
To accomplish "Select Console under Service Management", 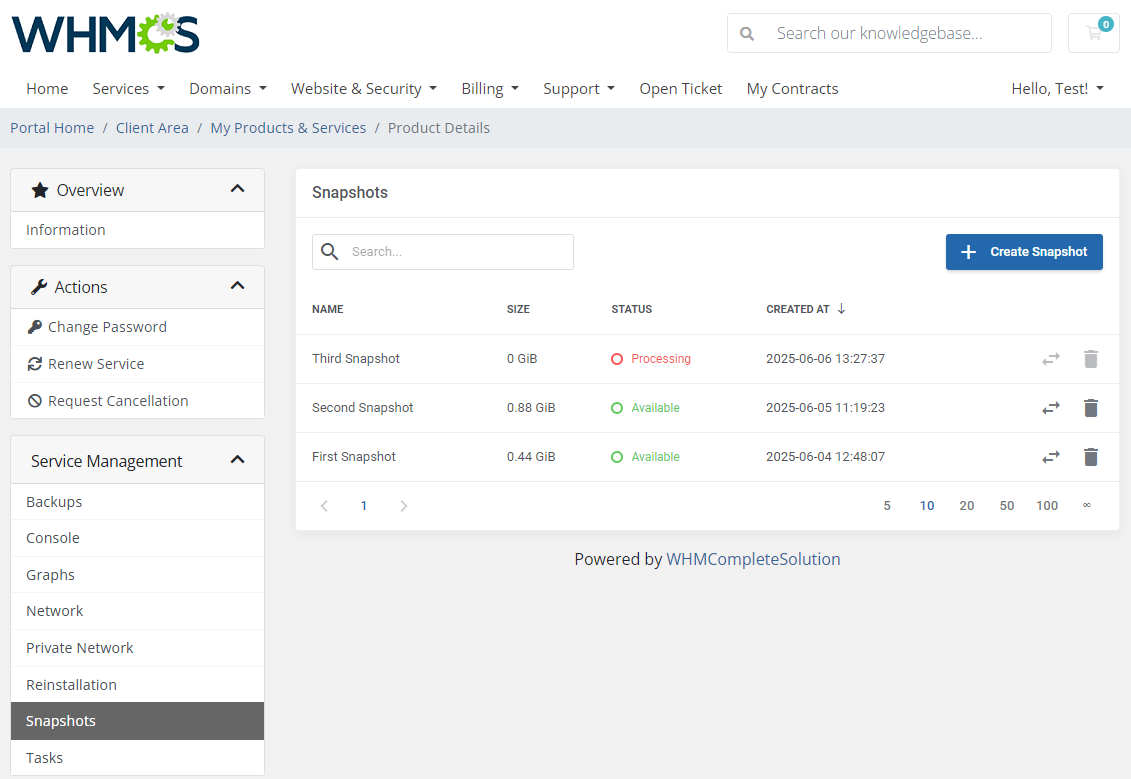I will [x=52, y=537].
